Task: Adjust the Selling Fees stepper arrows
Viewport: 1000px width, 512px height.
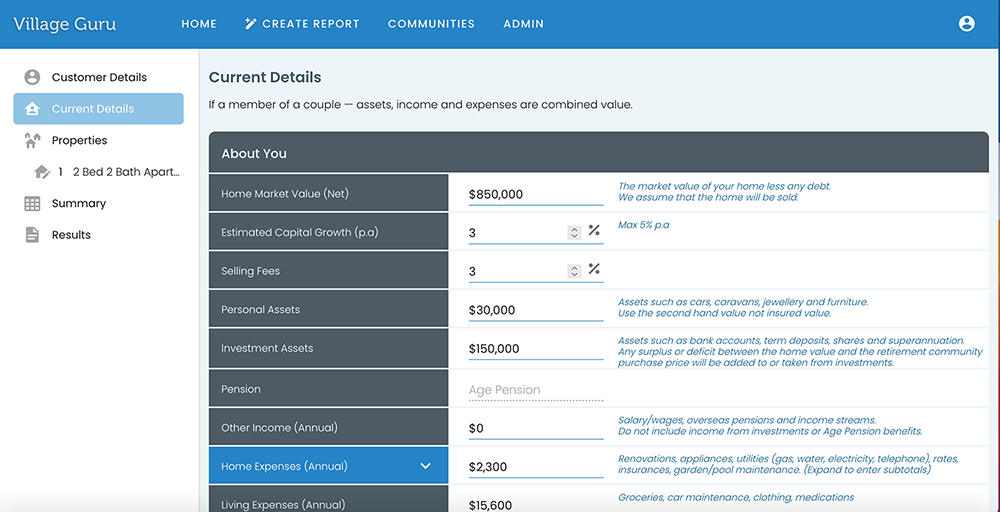Action: [x=574, y=271]
